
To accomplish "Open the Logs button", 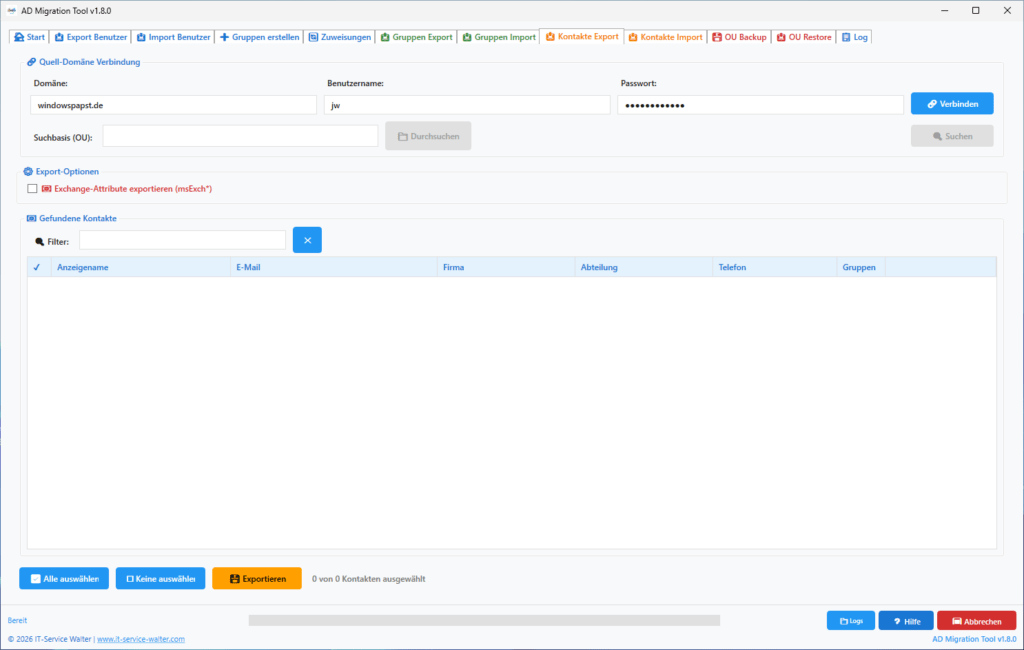I will 850,621.
